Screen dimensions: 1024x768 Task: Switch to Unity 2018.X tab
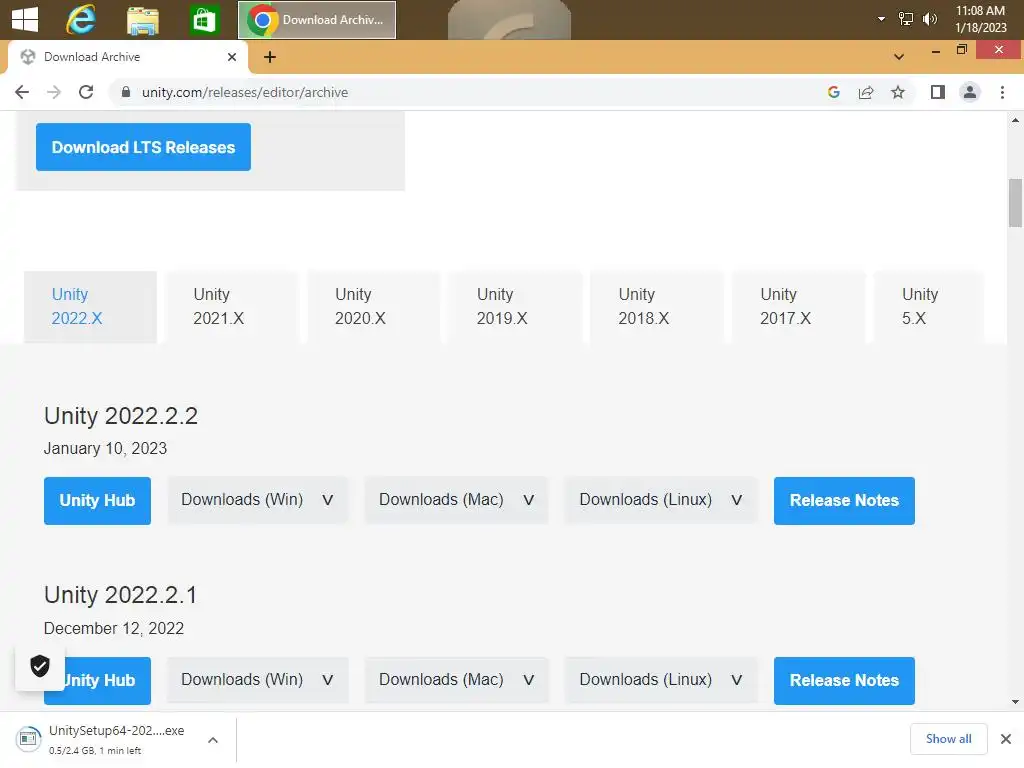coord(657,306)
